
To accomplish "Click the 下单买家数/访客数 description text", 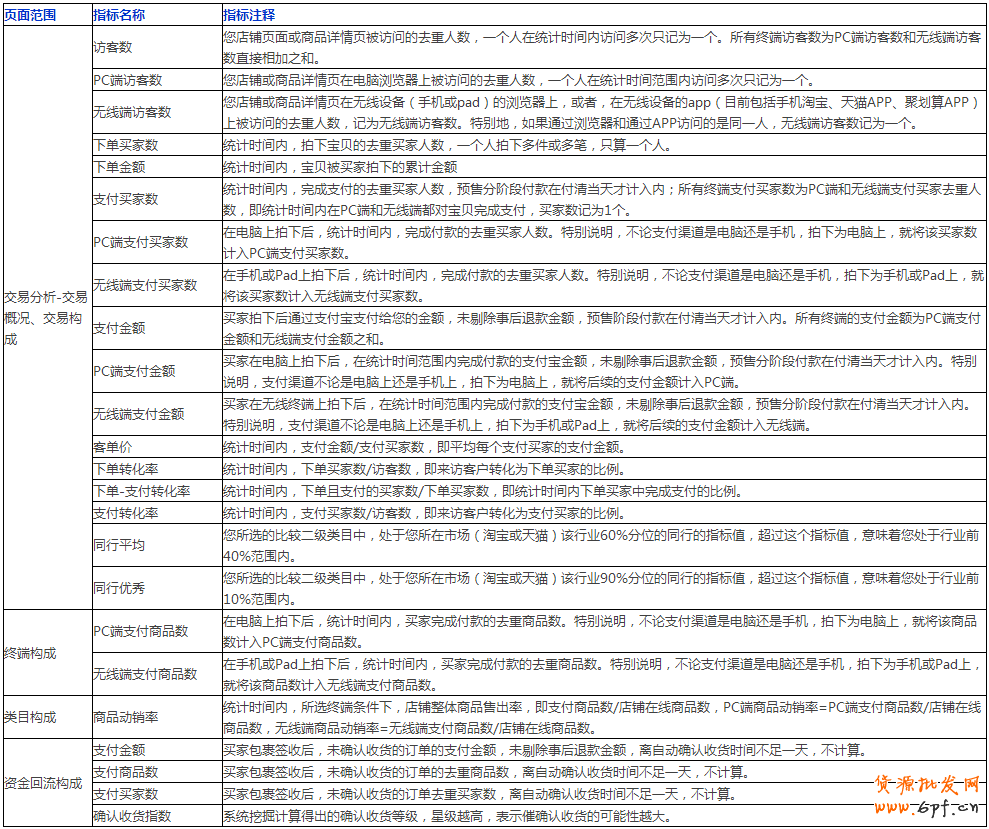I will (425, 469).
